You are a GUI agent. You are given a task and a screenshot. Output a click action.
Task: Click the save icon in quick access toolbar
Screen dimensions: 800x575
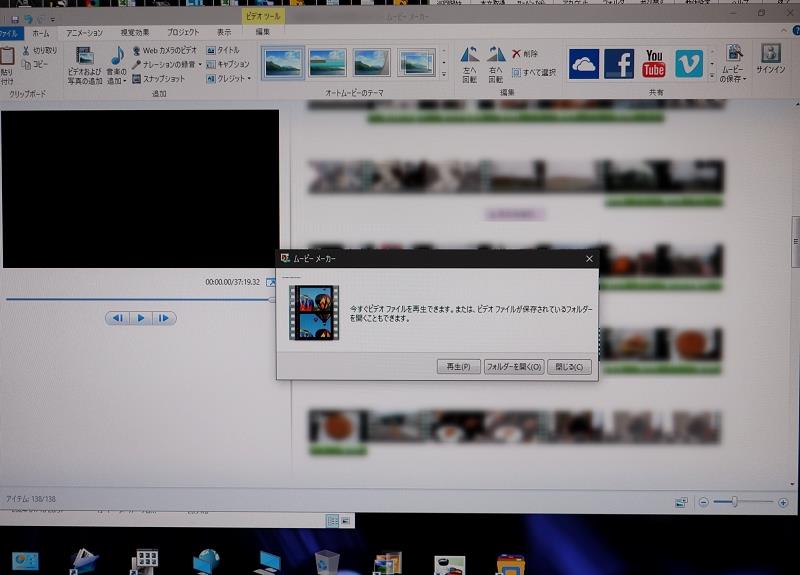pos(15,20)
